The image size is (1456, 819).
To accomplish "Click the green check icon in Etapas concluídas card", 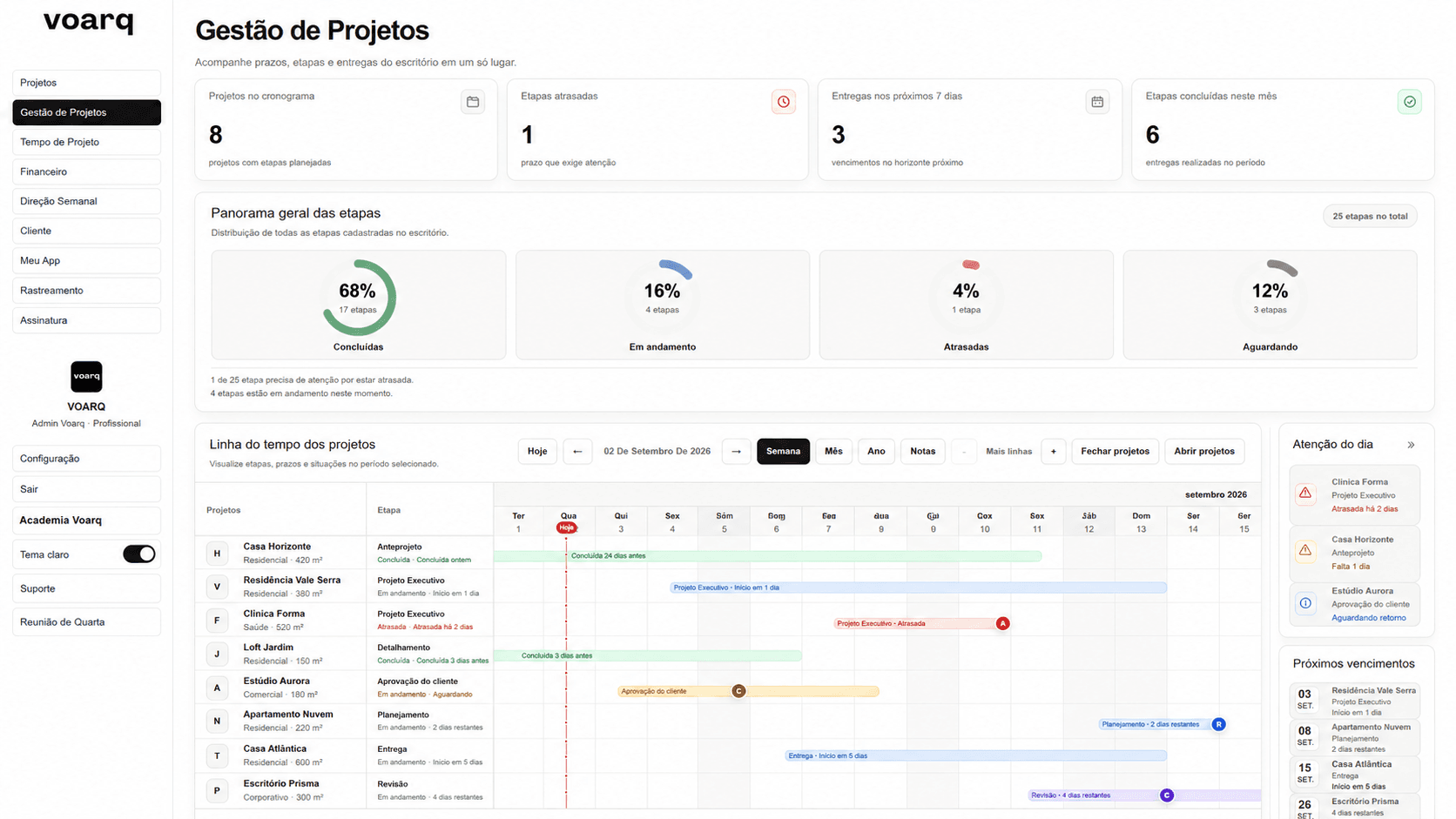I will tap(1410, 102).
